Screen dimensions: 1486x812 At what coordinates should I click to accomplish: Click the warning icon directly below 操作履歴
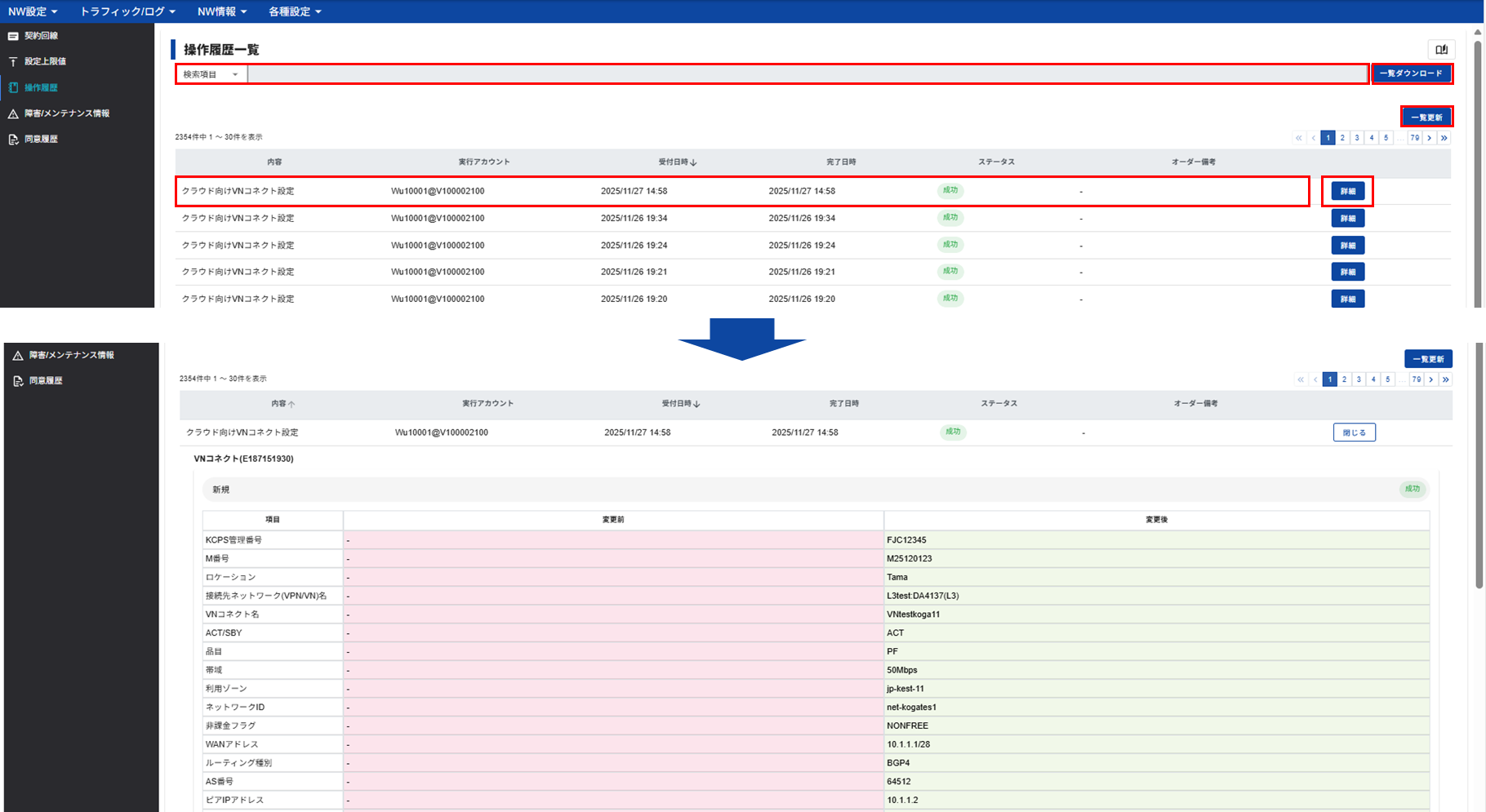13,113
